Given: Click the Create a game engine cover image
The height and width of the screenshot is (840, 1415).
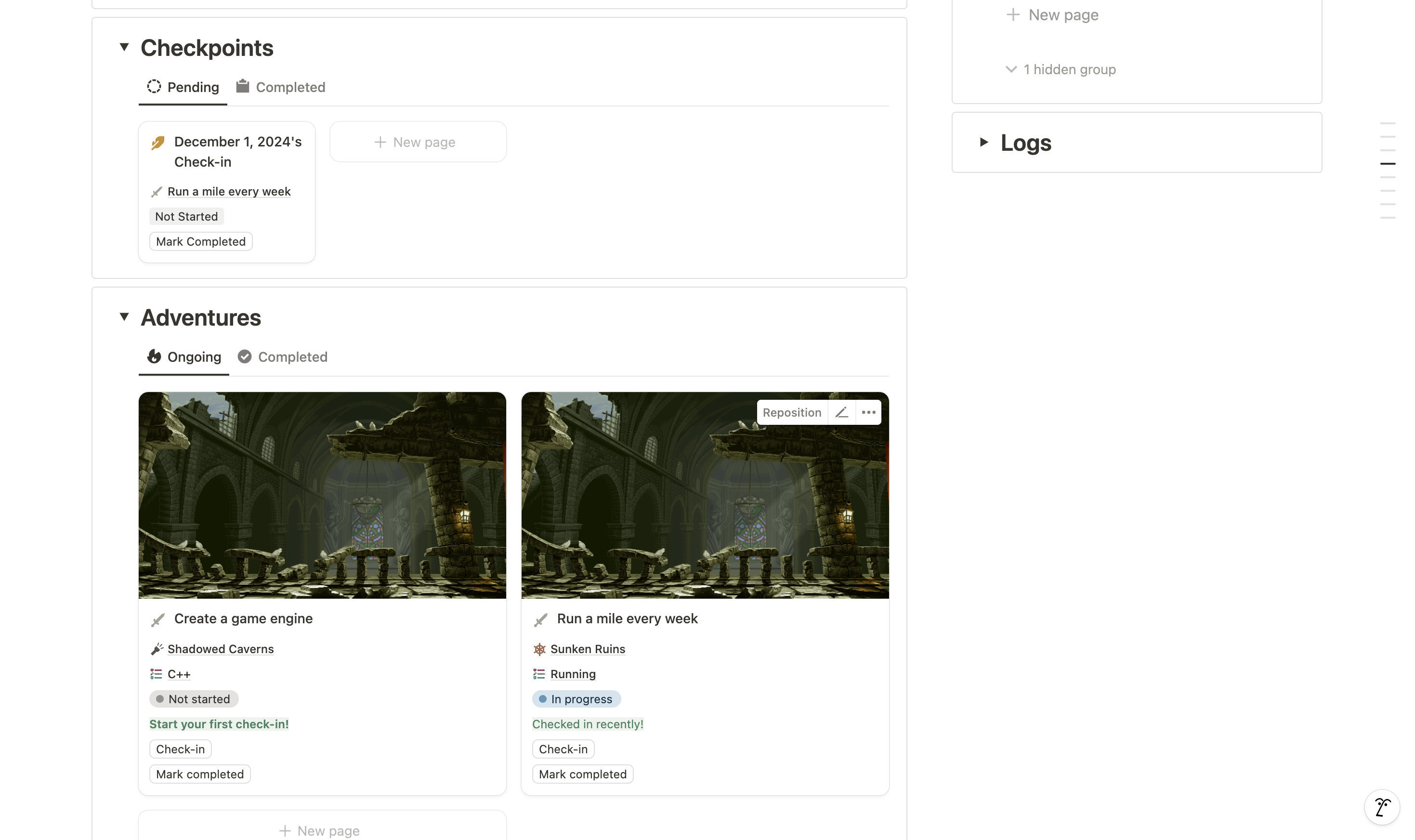Looking at the screenshot, I should coord(322,495).
